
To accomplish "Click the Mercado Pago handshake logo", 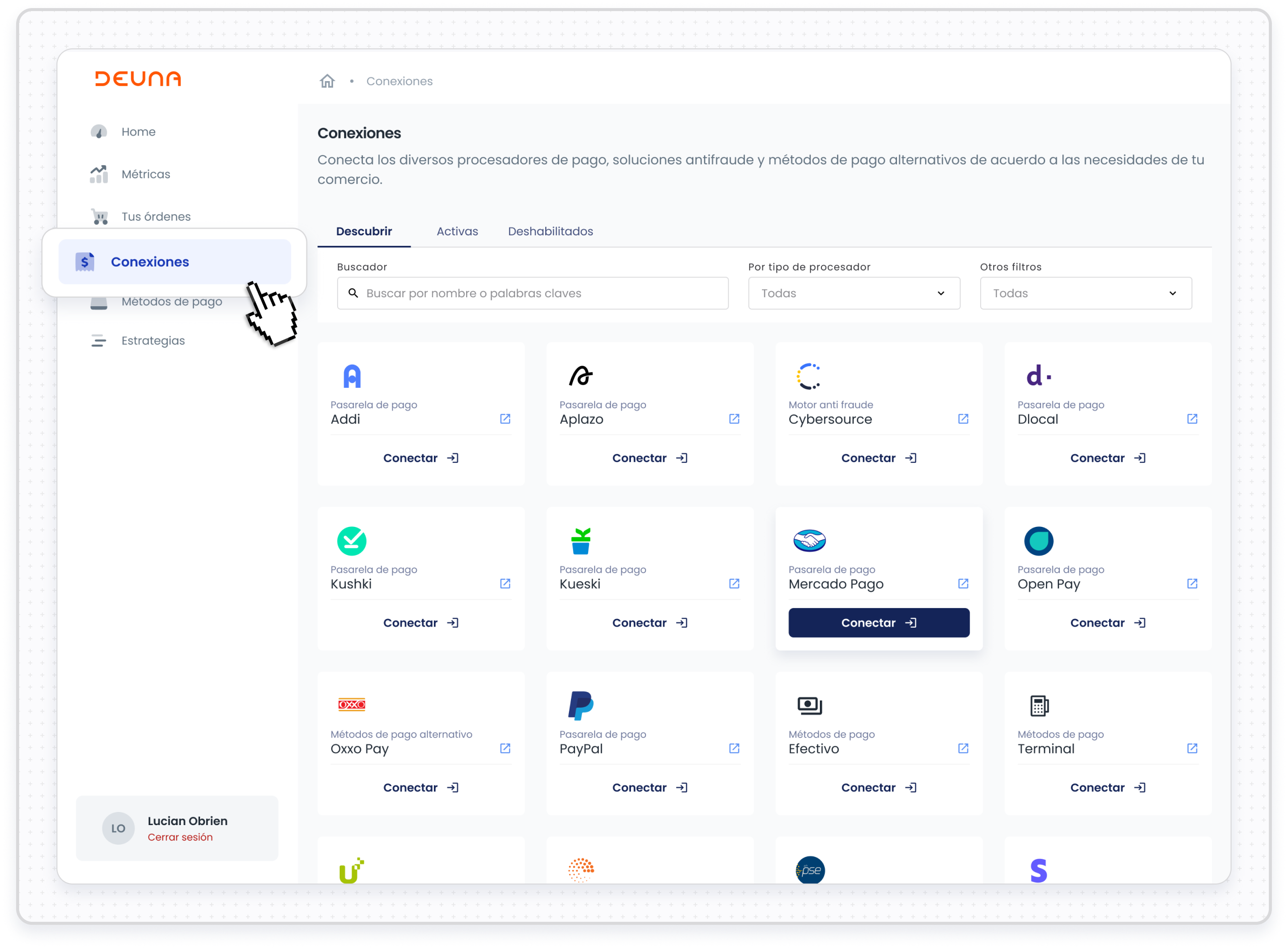I will [809, 540].
